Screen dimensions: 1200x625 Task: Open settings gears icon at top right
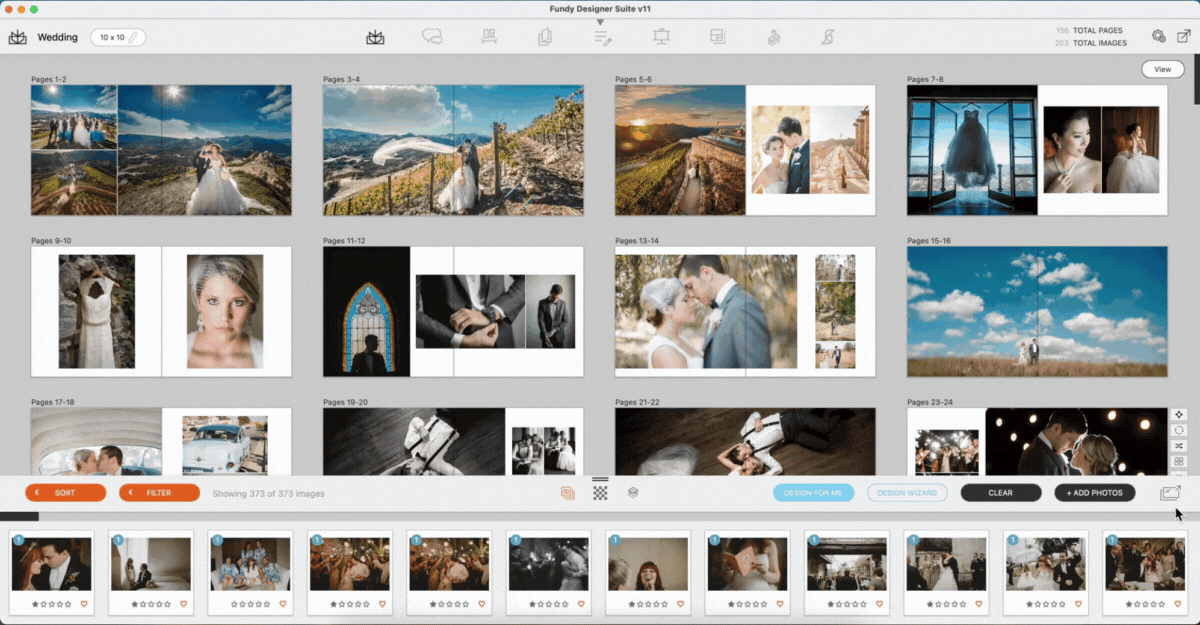1158,36
